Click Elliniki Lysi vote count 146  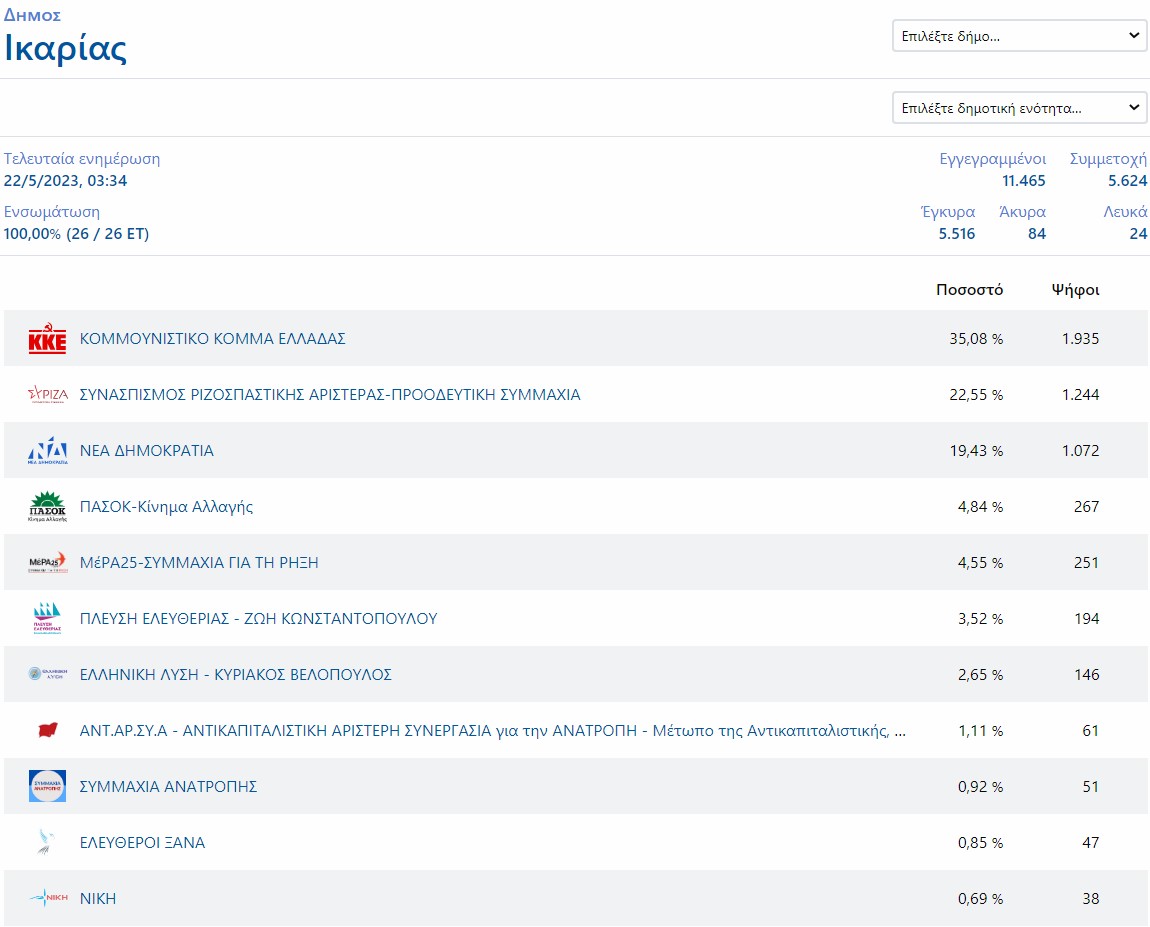pos(1086,675)
